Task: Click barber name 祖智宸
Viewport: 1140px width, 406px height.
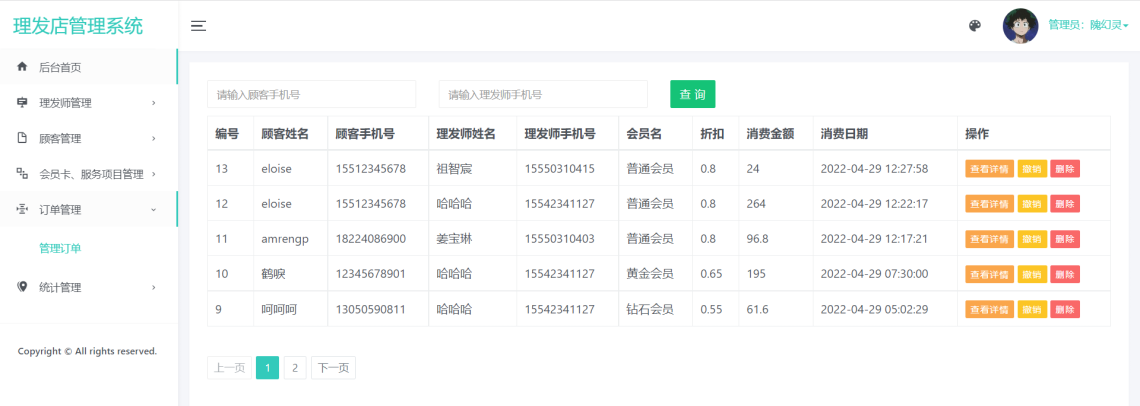Action: point(454,169)
